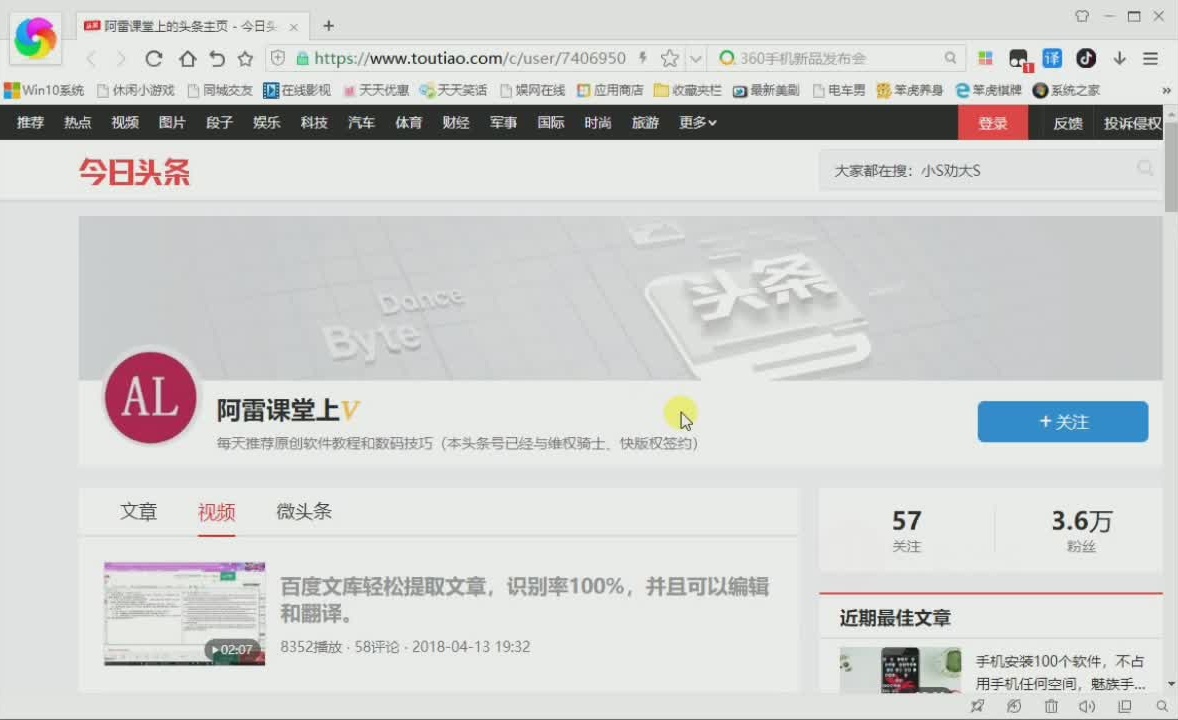Screen dimensions: 1178x720
Task: Select 科技 channel in nav bar
Action: 314,123
